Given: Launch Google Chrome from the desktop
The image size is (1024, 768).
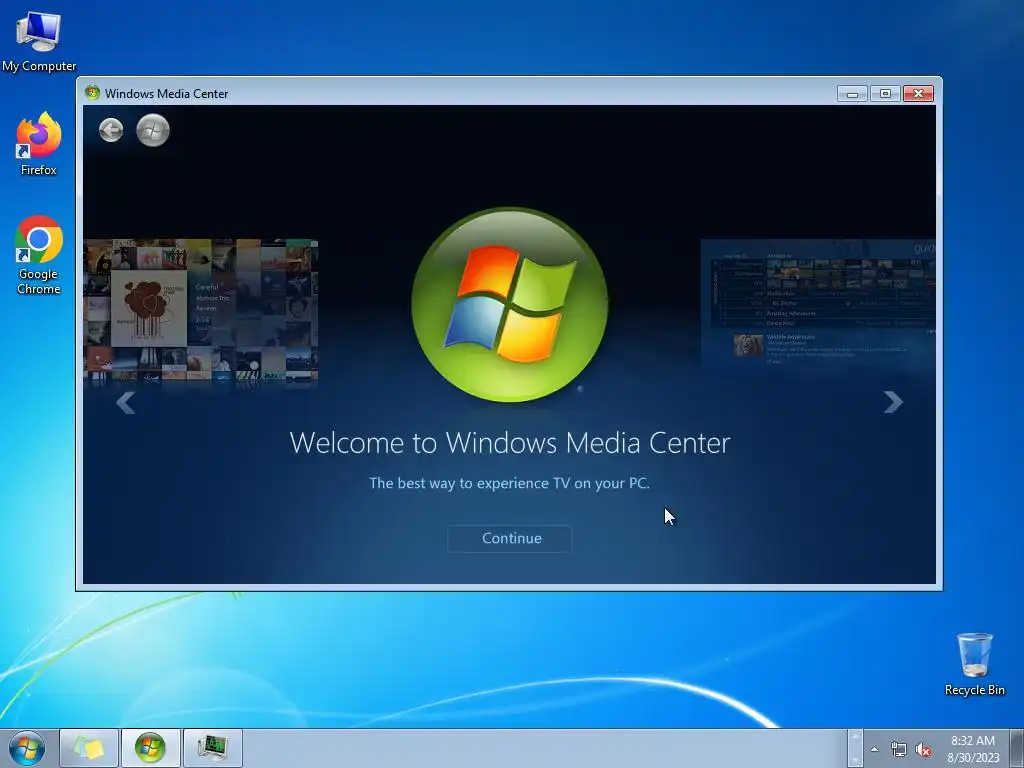Looking at the screenshot, I should (x=39, y=255).
